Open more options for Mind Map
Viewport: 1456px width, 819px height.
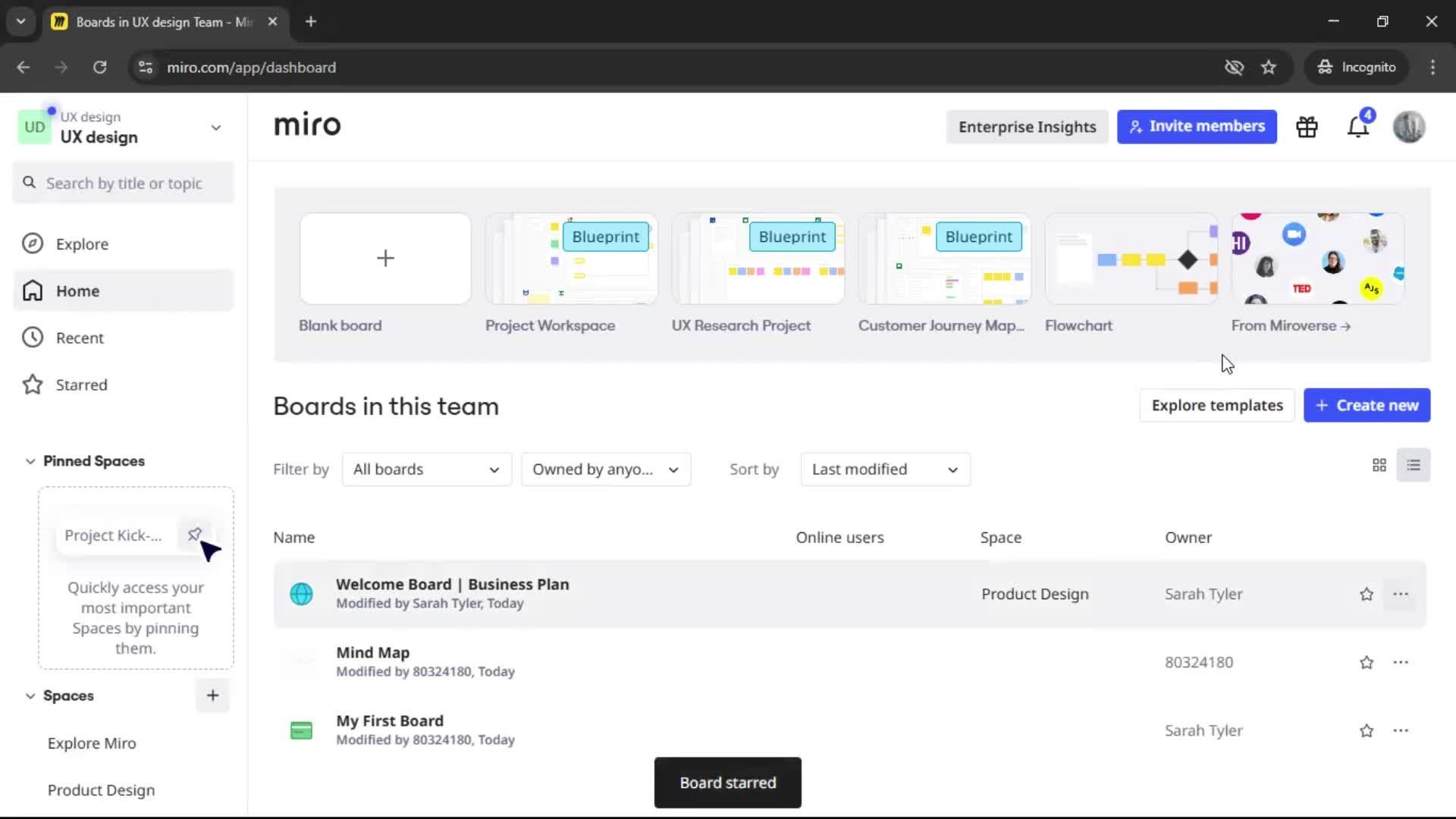(1401, 663)
